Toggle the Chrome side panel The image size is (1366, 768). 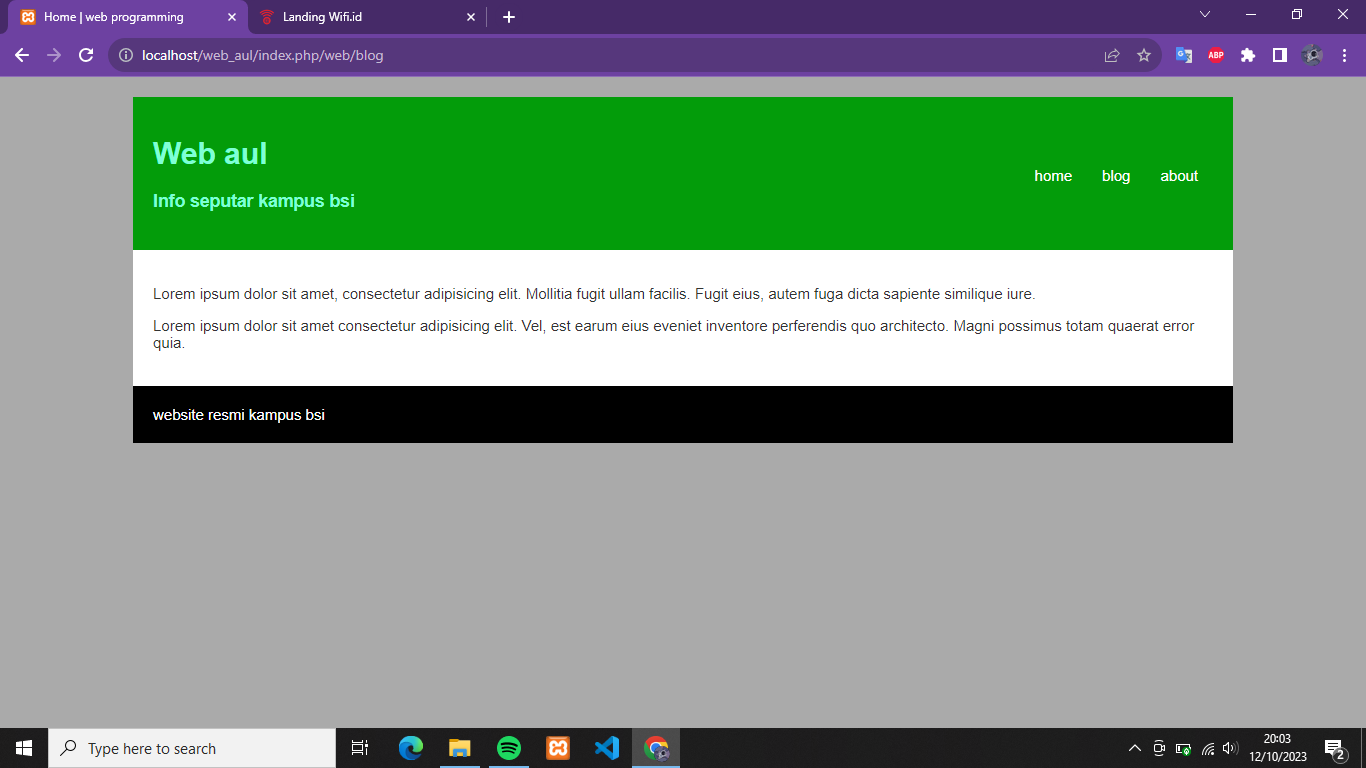click(x=1280, y=55)
